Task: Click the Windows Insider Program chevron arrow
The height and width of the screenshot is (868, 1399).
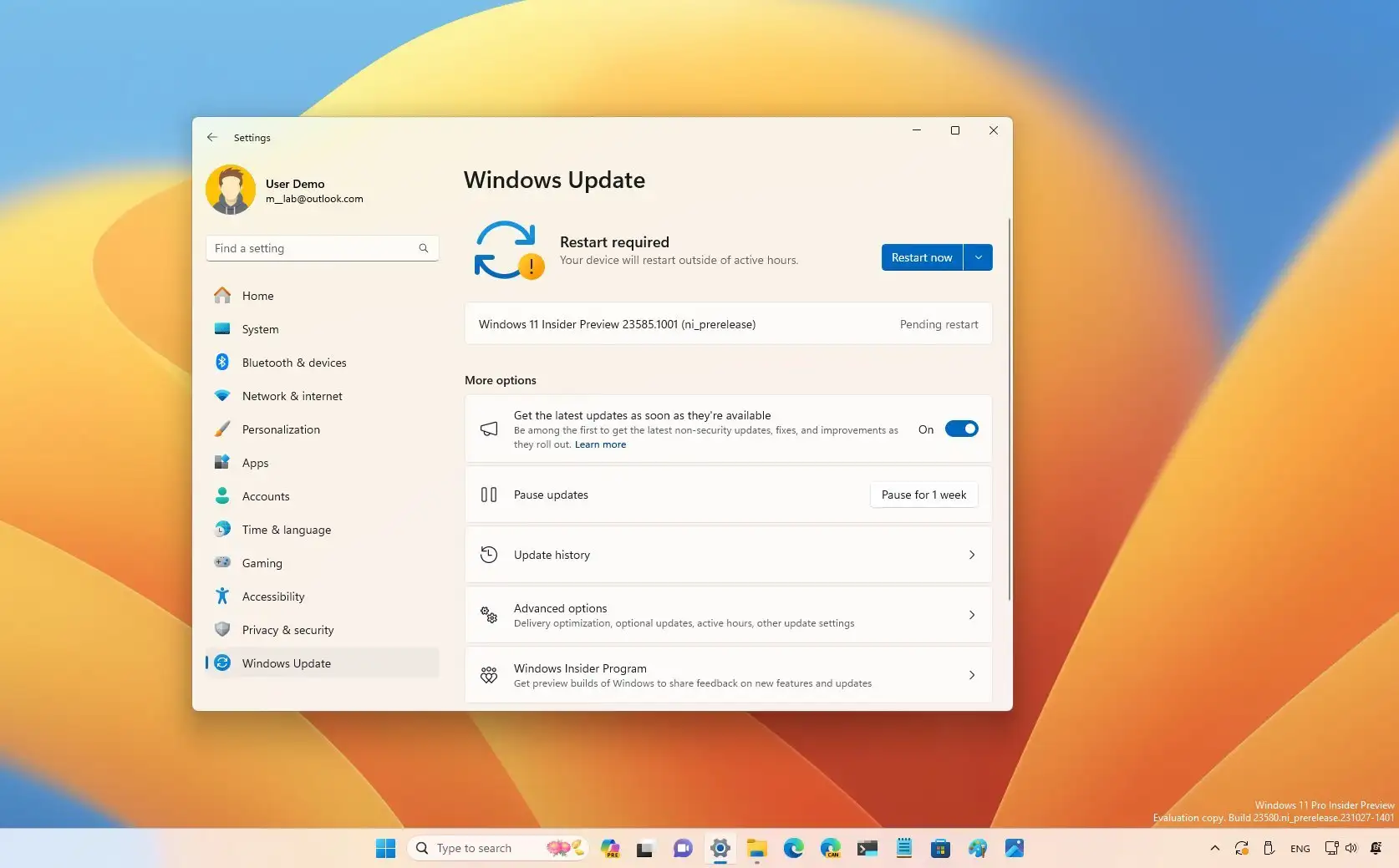Action: [971, 675]
